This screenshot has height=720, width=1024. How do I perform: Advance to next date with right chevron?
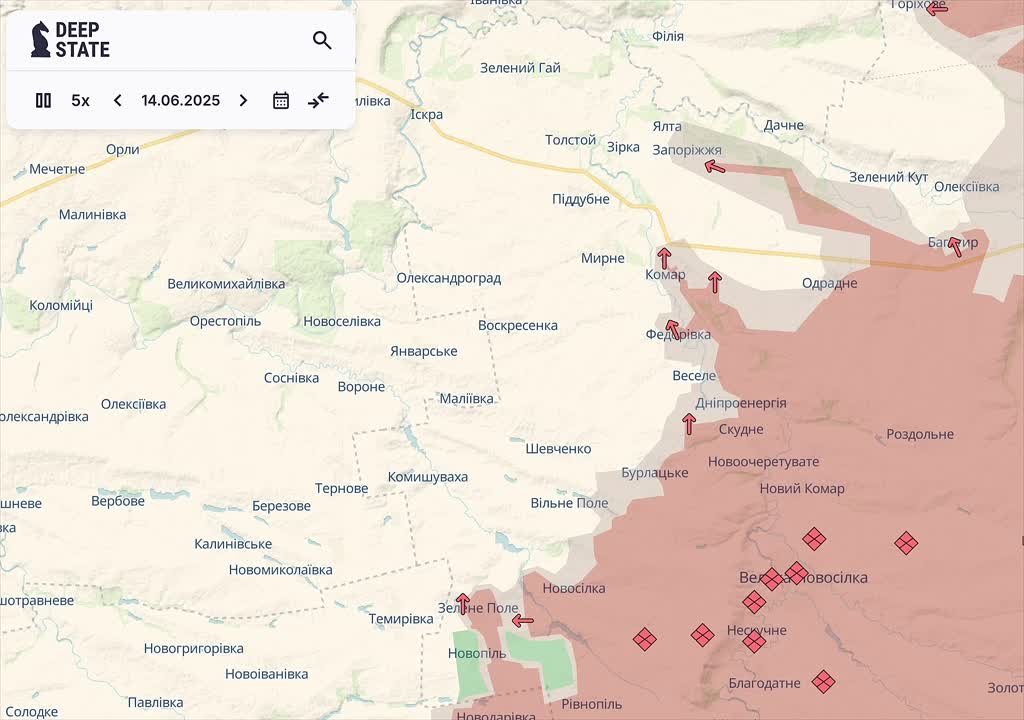[x=243, y=101]
